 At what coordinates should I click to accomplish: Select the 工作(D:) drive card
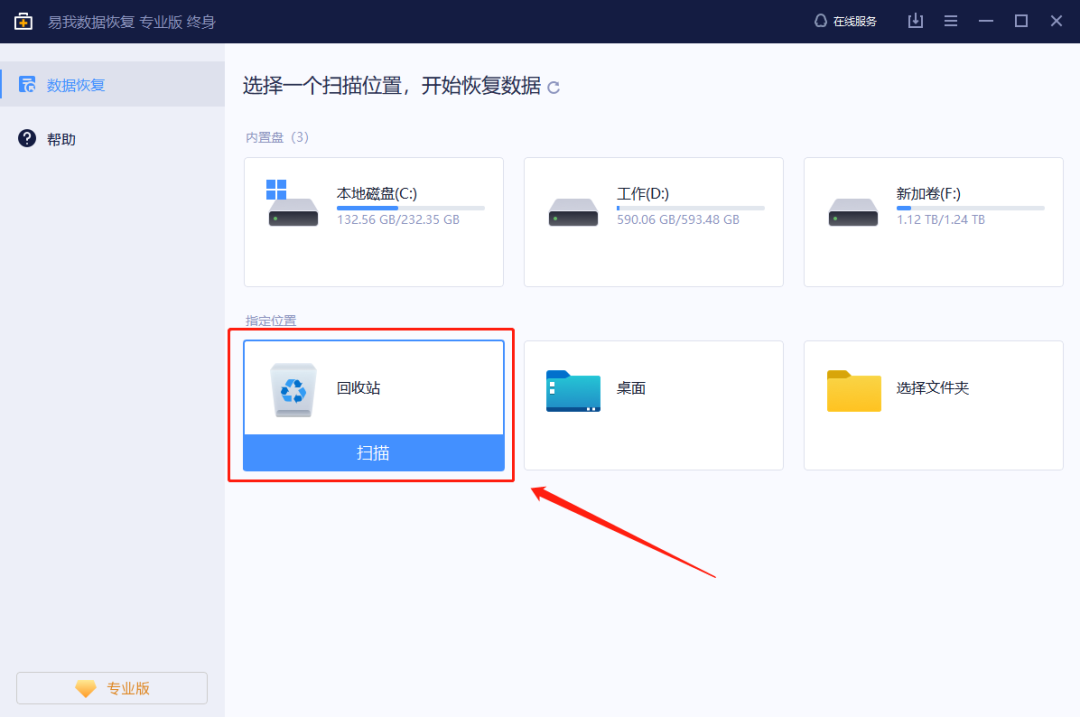654,222
